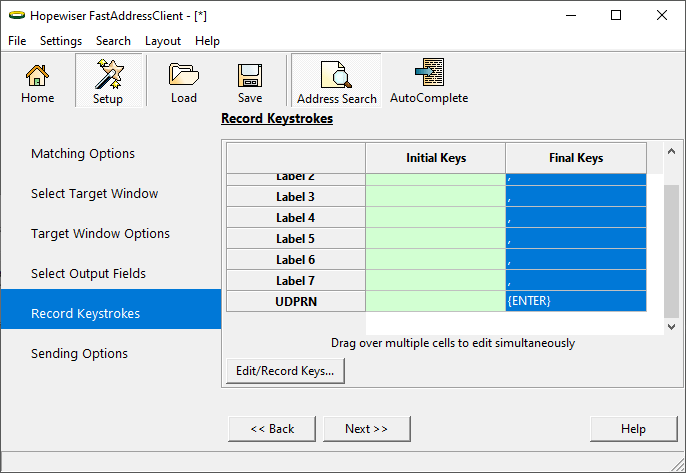Go to the Sending Options step

[79, 354]
